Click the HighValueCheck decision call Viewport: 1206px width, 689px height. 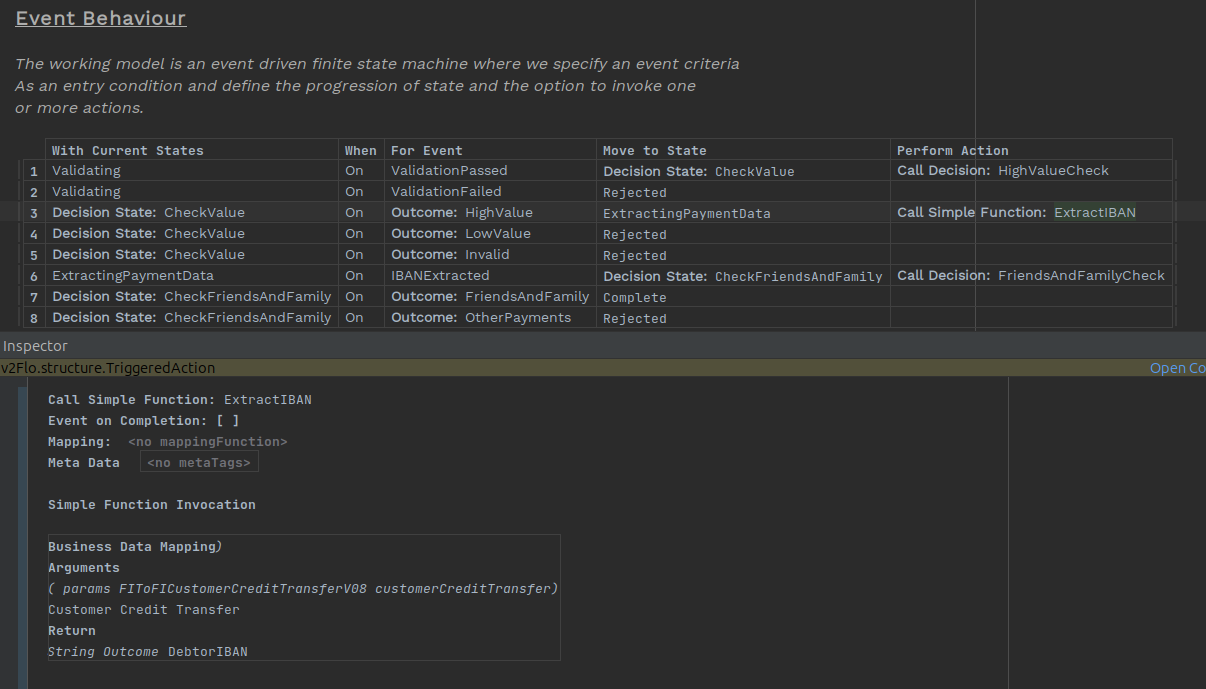[1053, 171]
